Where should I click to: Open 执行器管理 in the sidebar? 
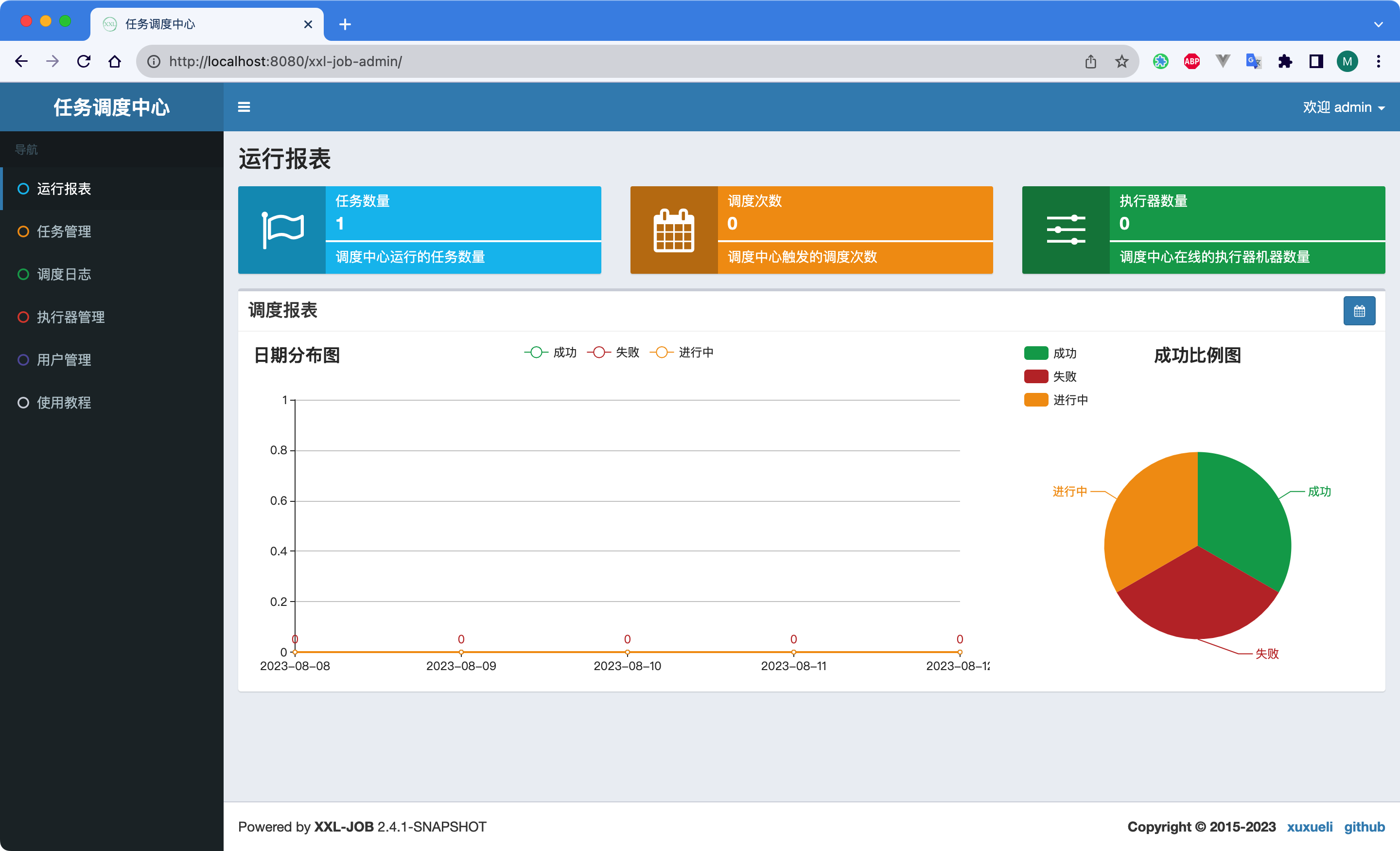pos(112,317)
